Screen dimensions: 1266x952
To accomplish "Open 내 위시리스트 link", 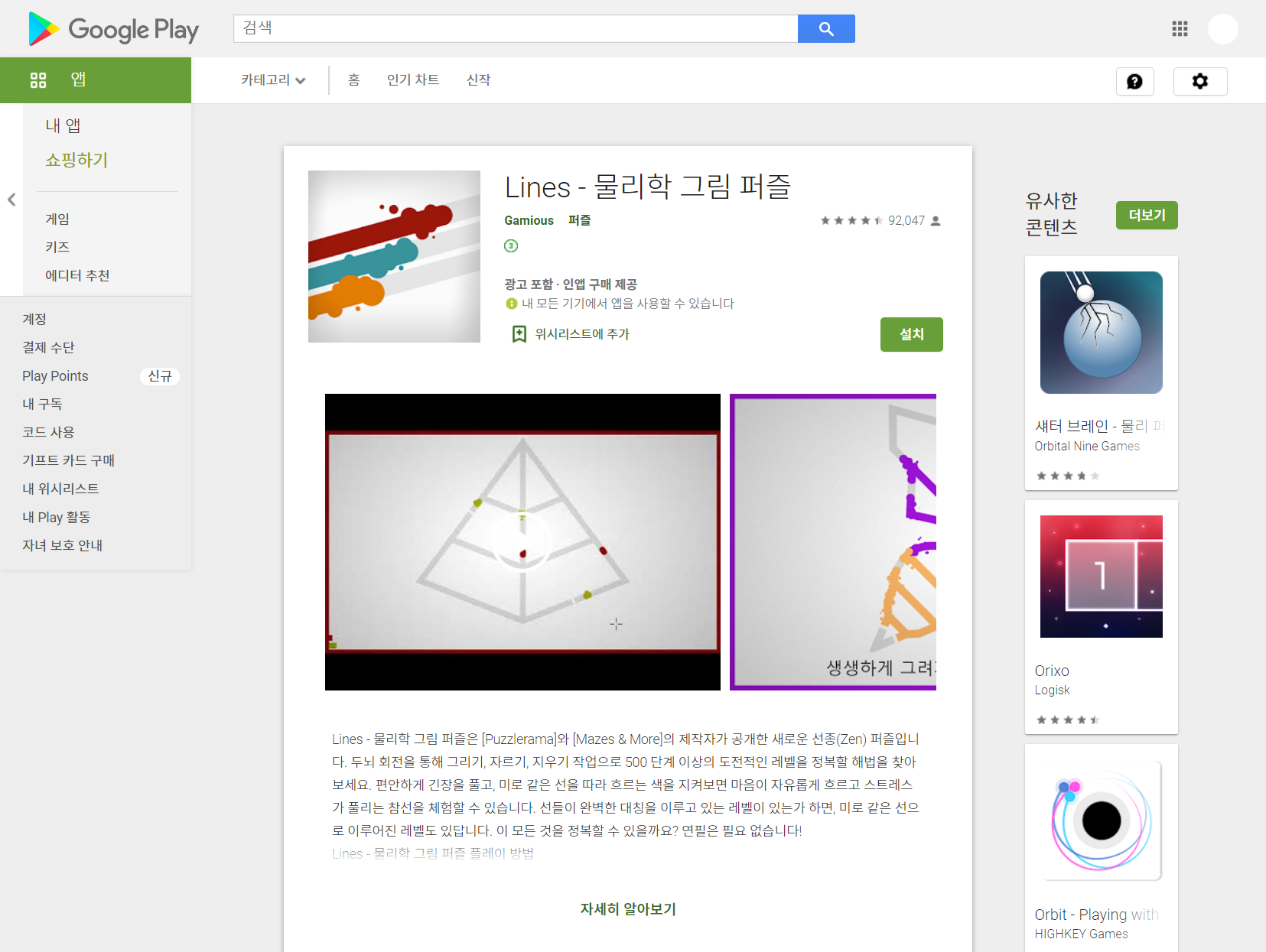I will [x=60, y=489].
